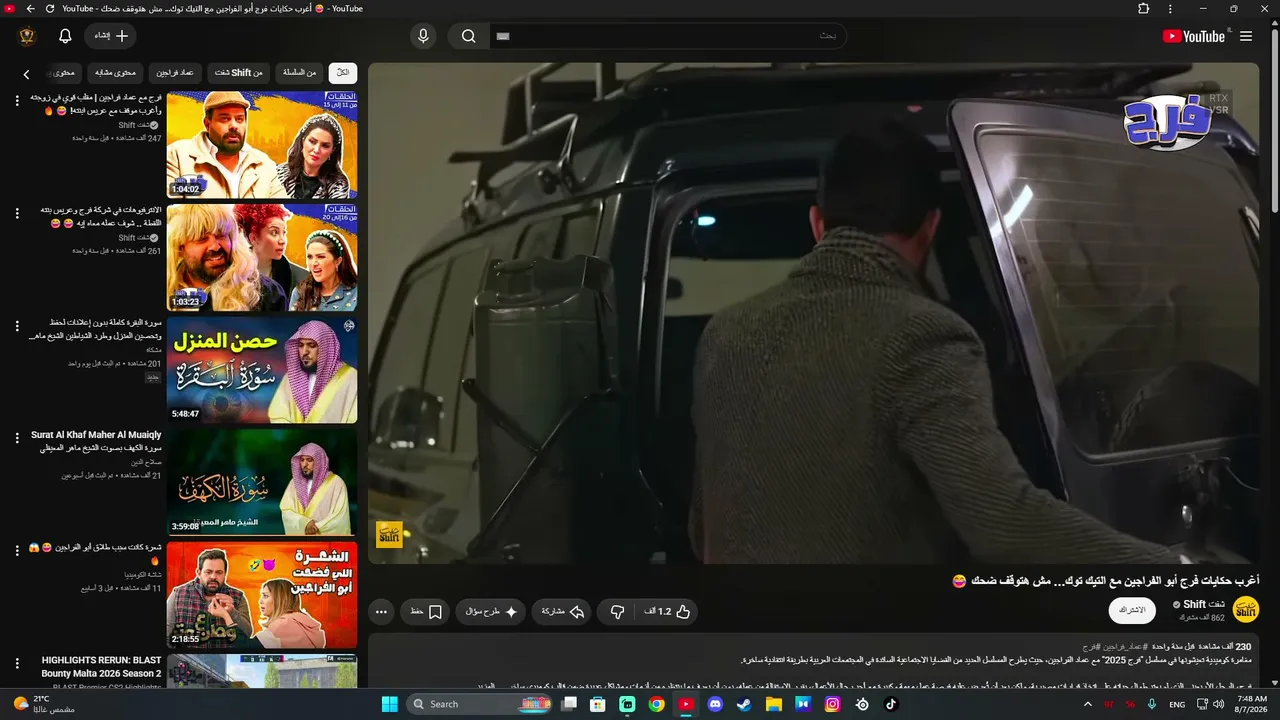This screenshot has width=1280, height=720.
Task: Click the video player to toggle playback
Action: tap(813, 313)
